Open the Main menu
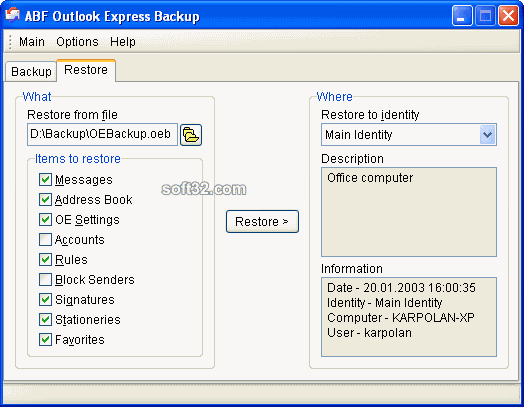The width and height of the screenshot is (524, 407). tap(32, 42)
